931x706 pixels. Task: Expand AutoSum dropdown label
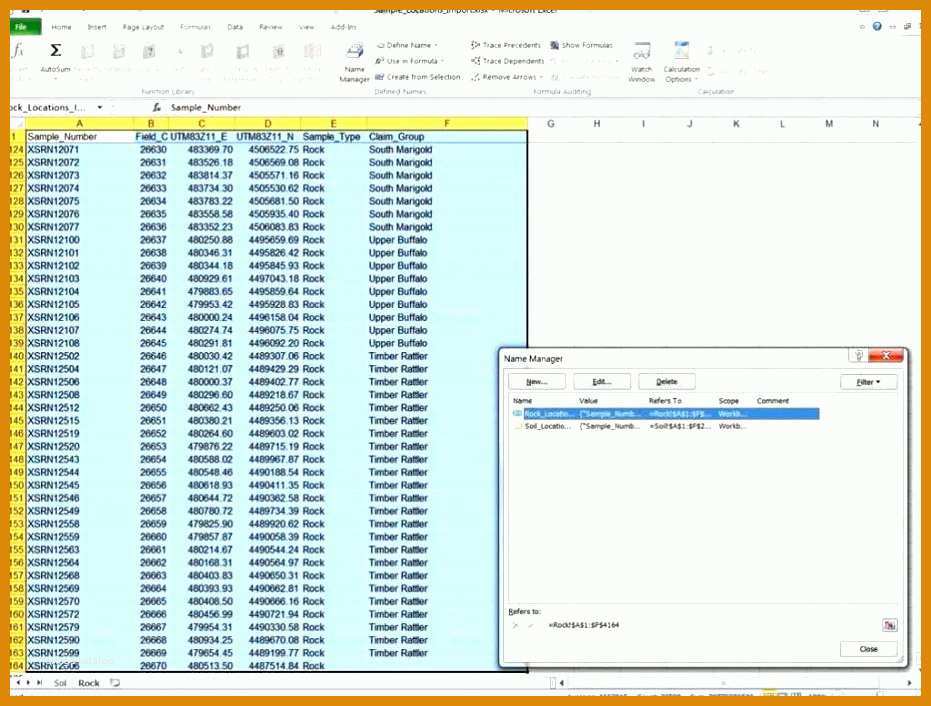55,69
